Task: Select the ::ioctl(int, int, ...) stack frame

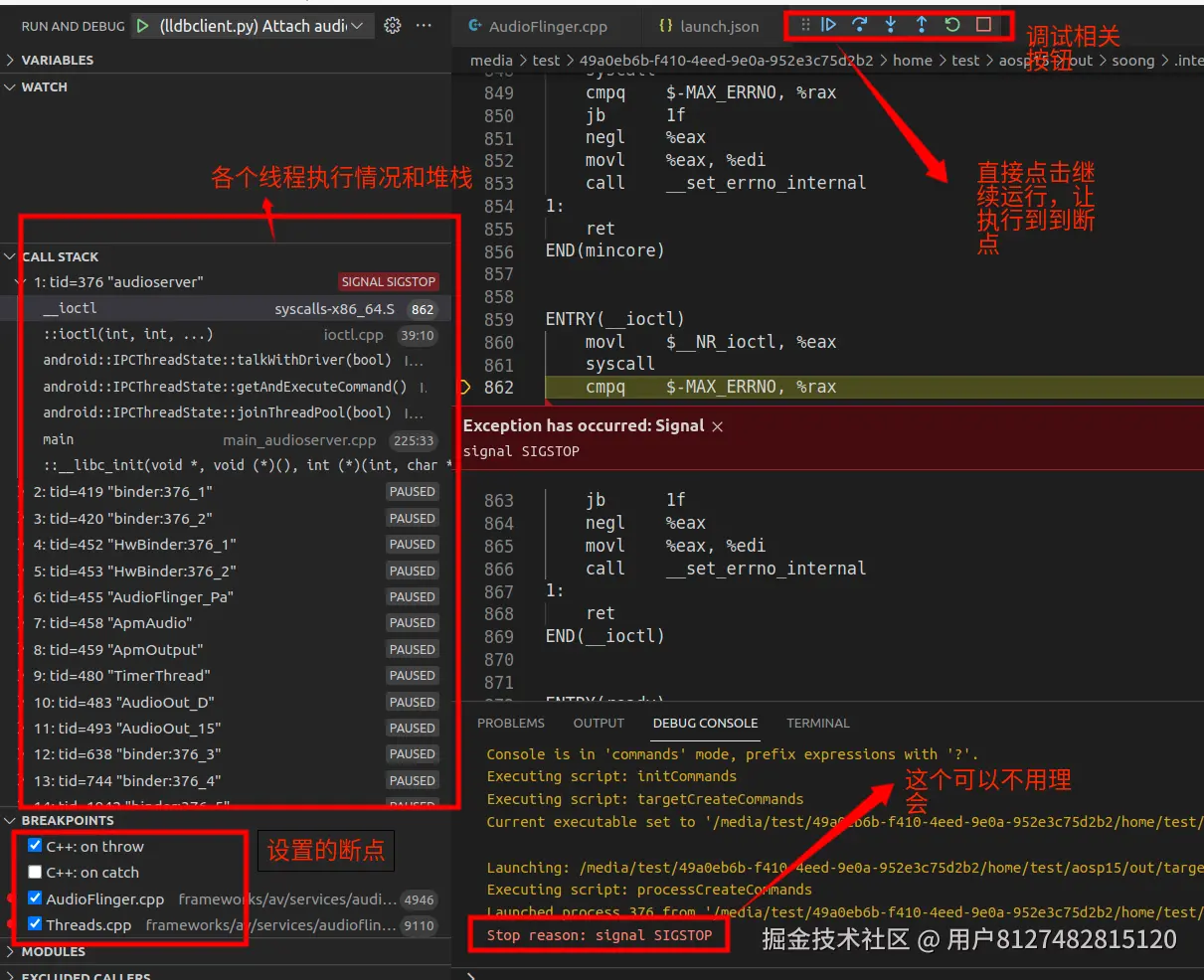Action: [x=226, y=335]
